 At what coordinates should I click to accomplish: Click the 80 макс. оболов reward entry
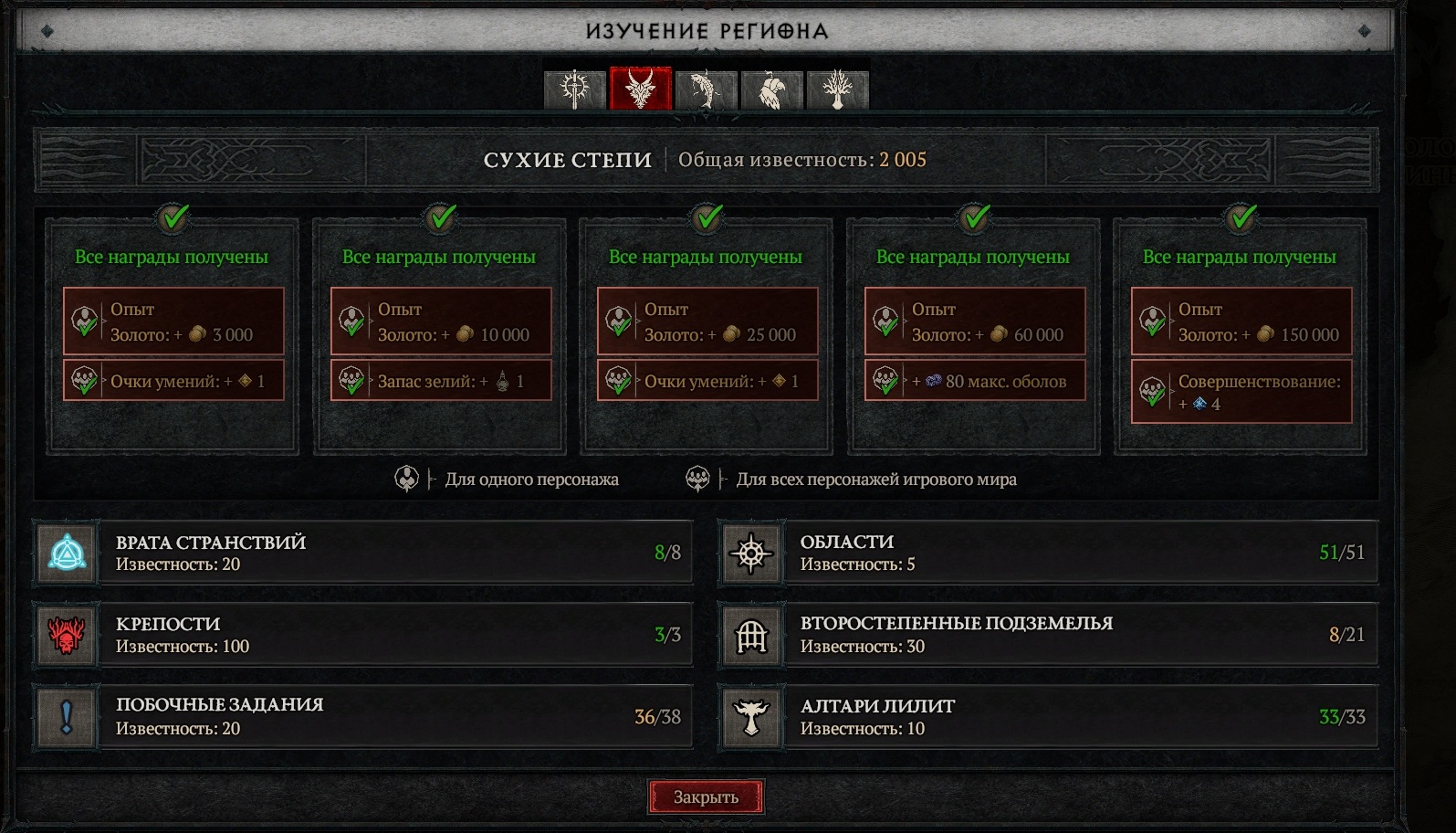pos(975,381)
